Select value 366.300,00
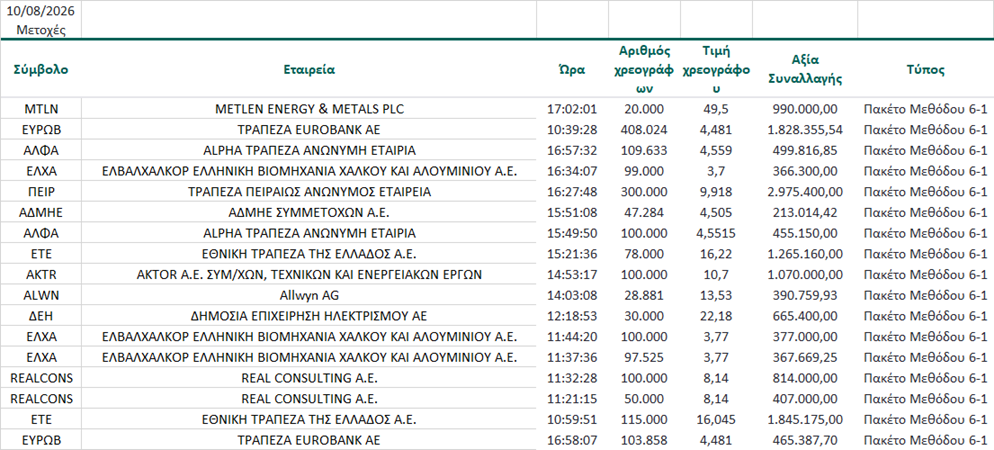 click(805, 171)
